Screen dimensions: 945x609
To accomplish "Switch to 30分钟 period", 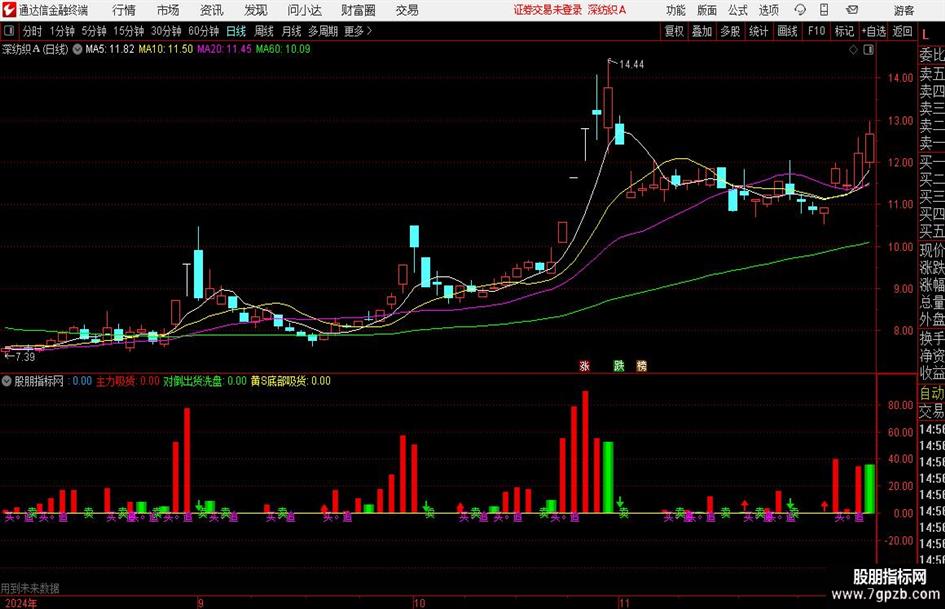I will 166,31.
